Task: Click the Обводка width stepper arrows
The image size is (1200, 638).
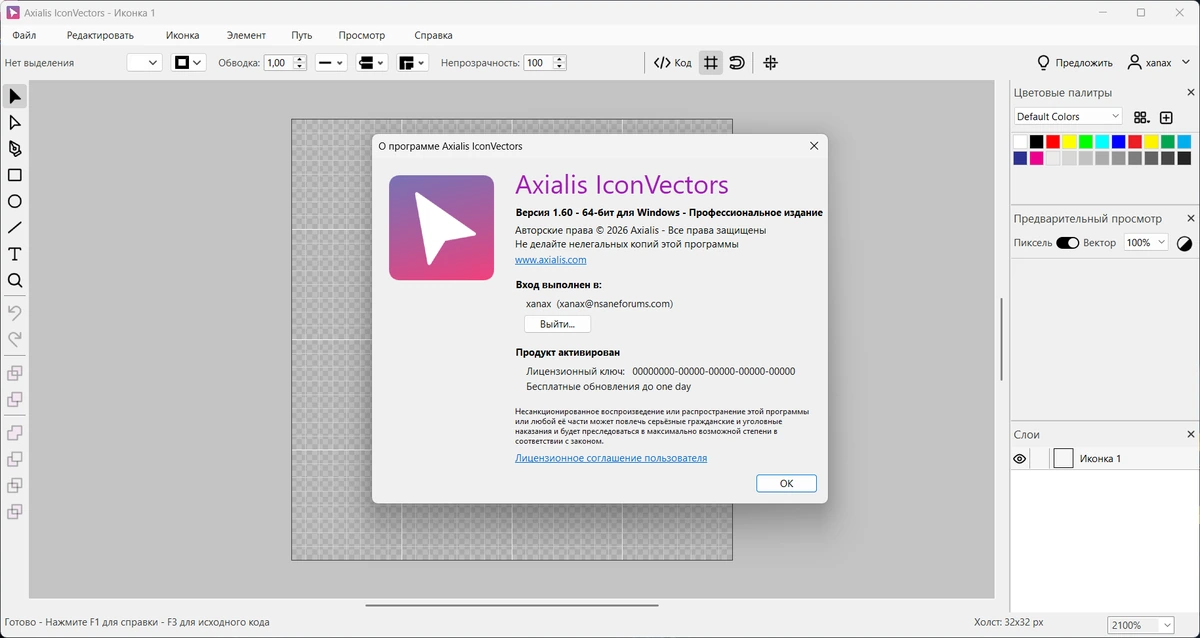Action: click(x=299, y=62)
